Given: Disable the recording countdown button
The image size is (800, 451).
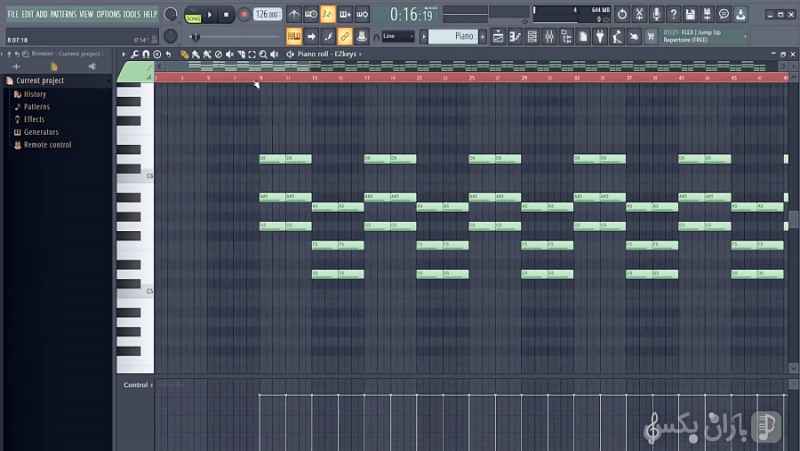Looking at the screenshot, I should tap(328, 14).
